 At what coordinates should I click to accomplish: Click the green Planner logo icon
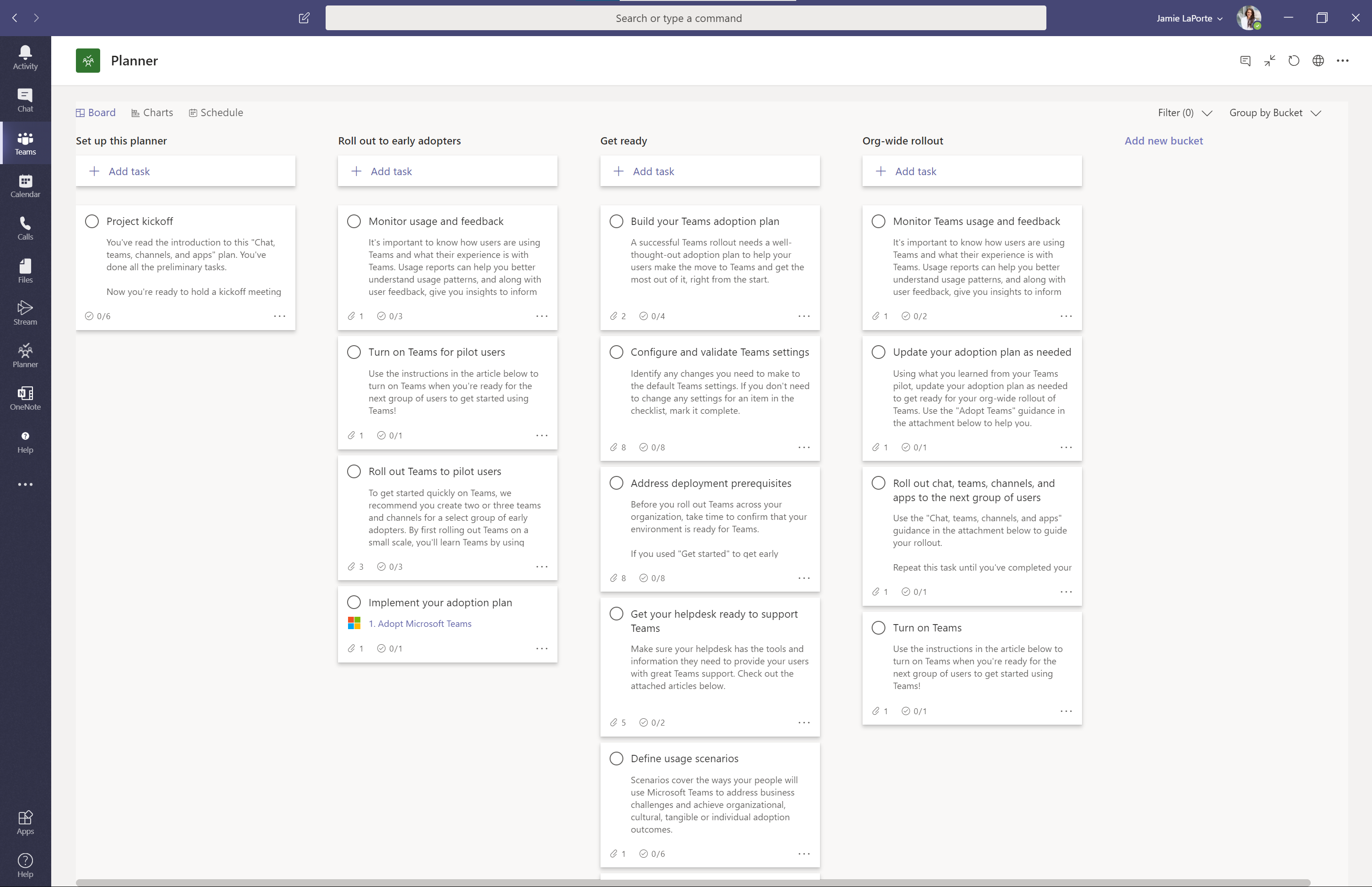point(87,60)
